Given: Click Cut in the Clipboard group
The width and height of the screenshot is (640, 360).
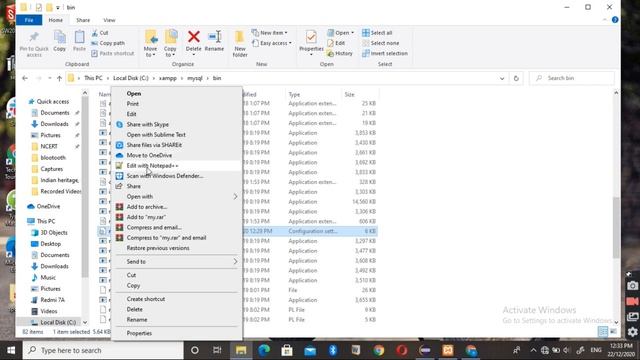Looking at the screenshot, I should pyautogui.click(x=100, y=33).
